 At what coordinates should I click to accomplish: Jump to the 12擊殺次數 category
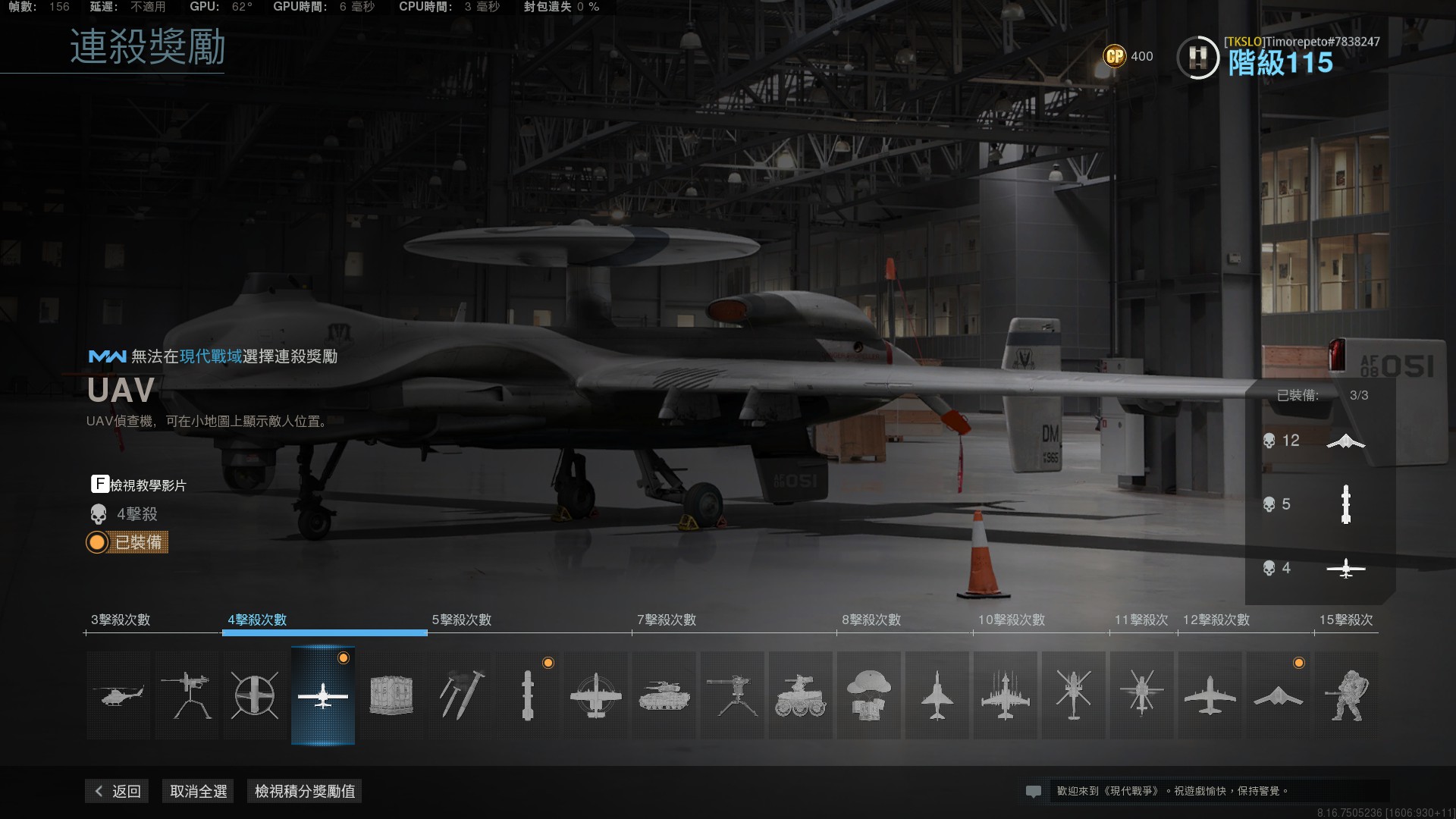[x=1216, y=620]
